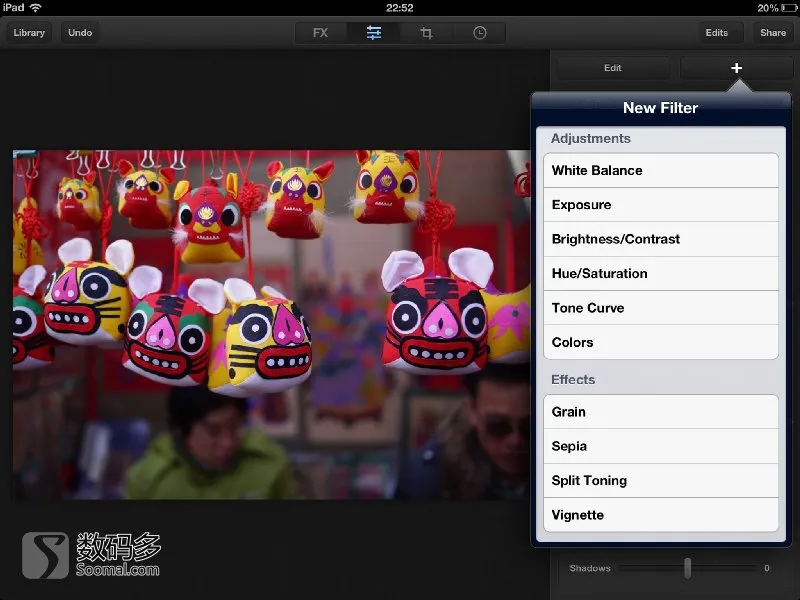800x600 pixels.
Task: Tap the photo of tiger toys
Action: pos(271,324)
